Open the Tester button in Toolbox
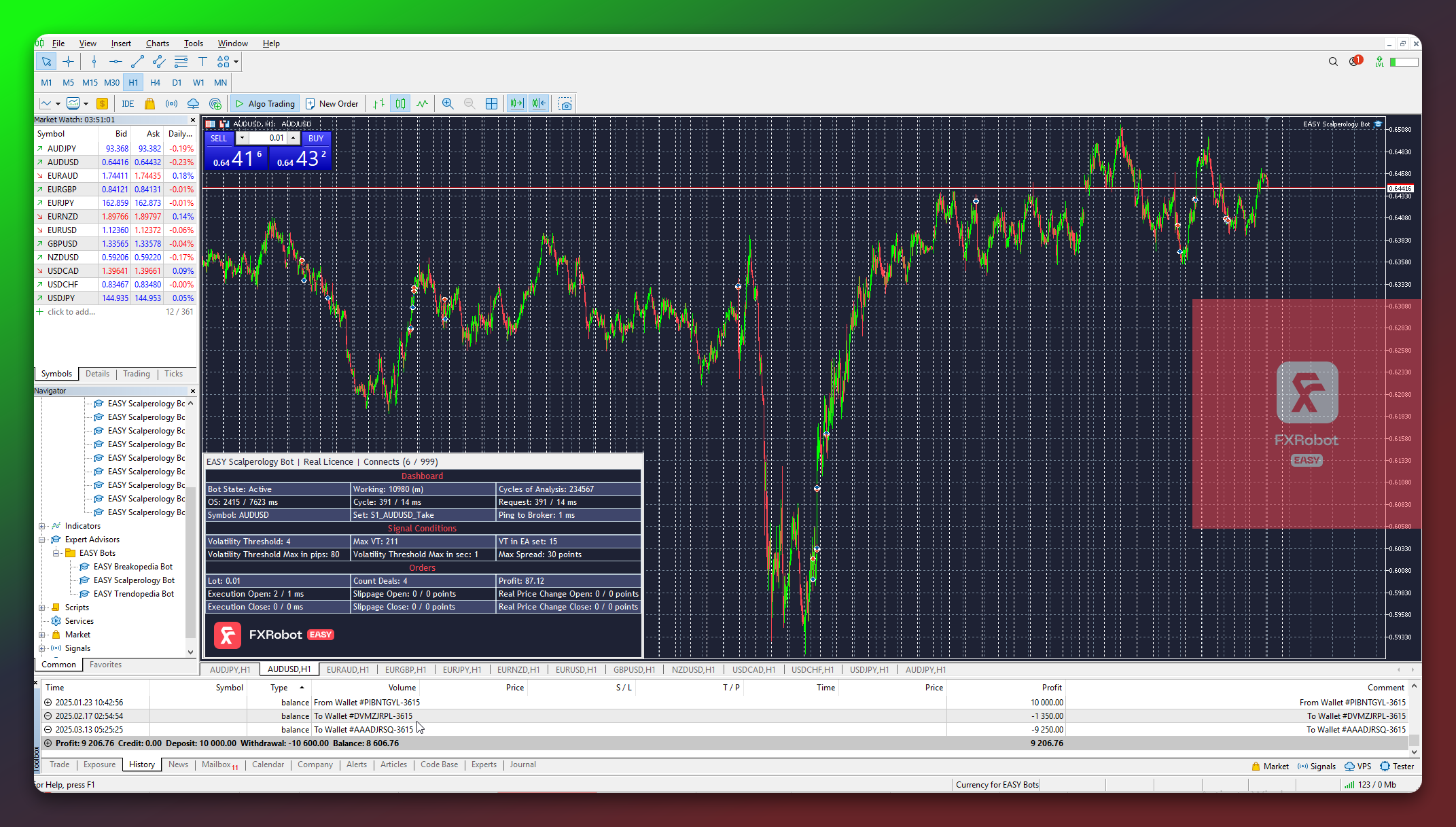 click(x=1397, y=767)
